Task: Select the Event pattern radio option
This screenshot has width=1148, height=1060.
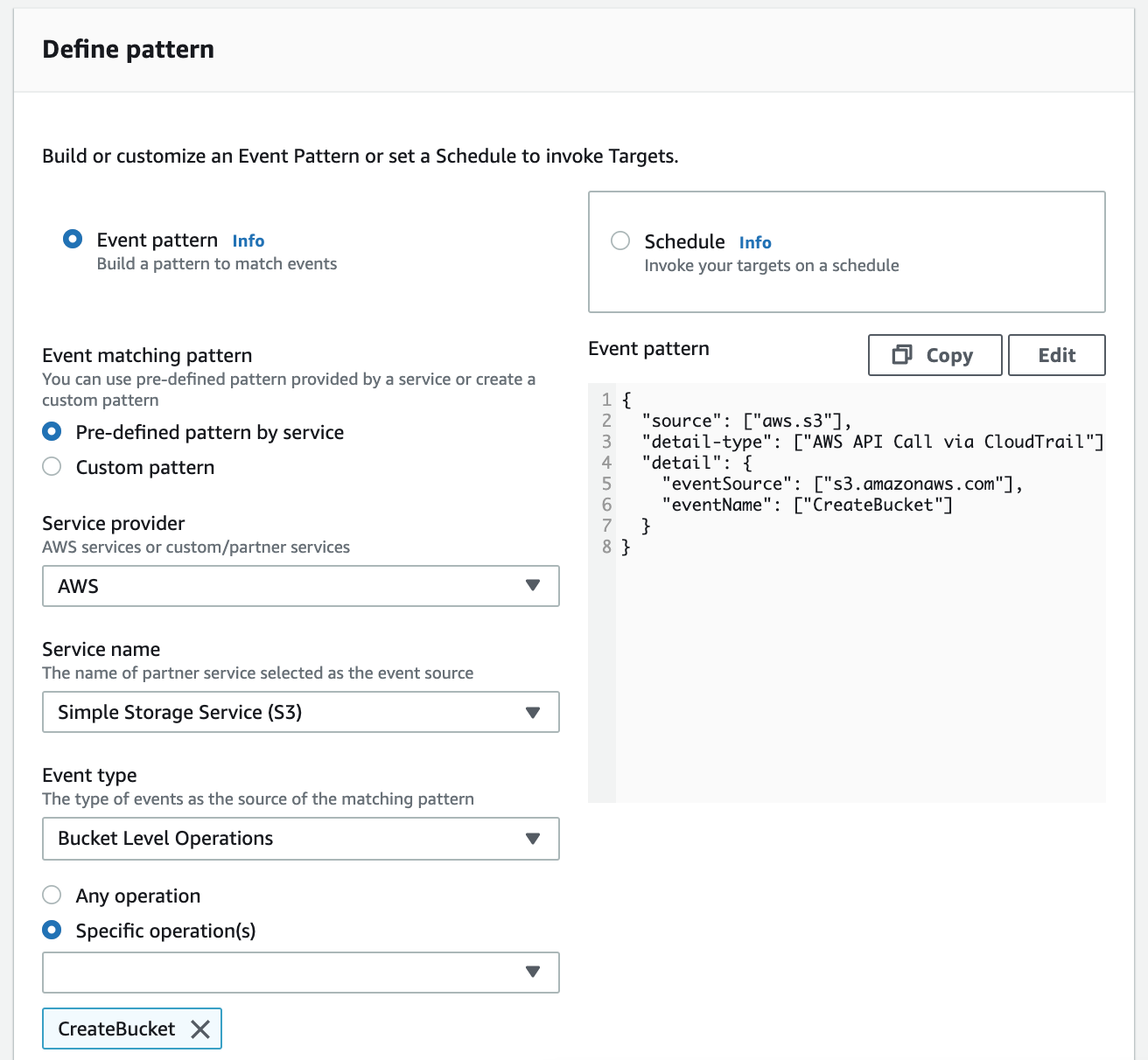Action: point(73,239)
